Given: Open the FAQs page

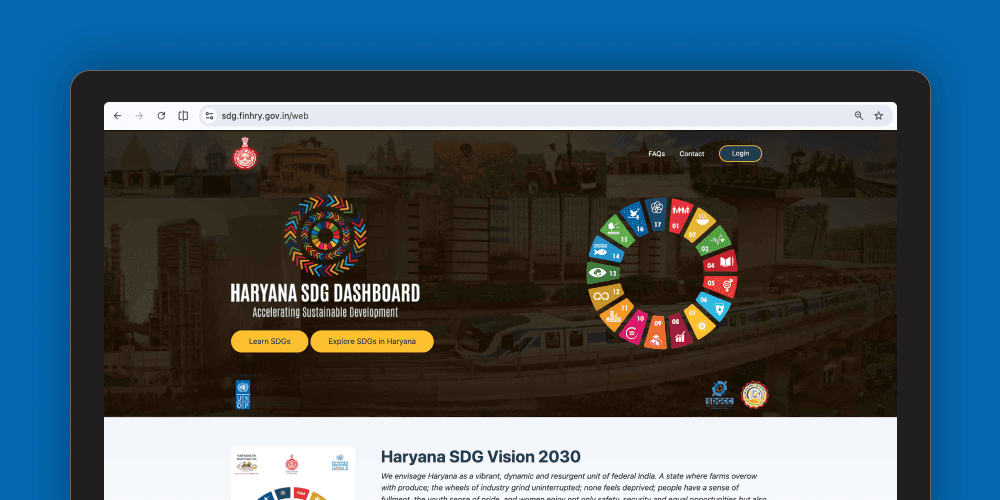Looking at the screenshot, I should (657, 154).
